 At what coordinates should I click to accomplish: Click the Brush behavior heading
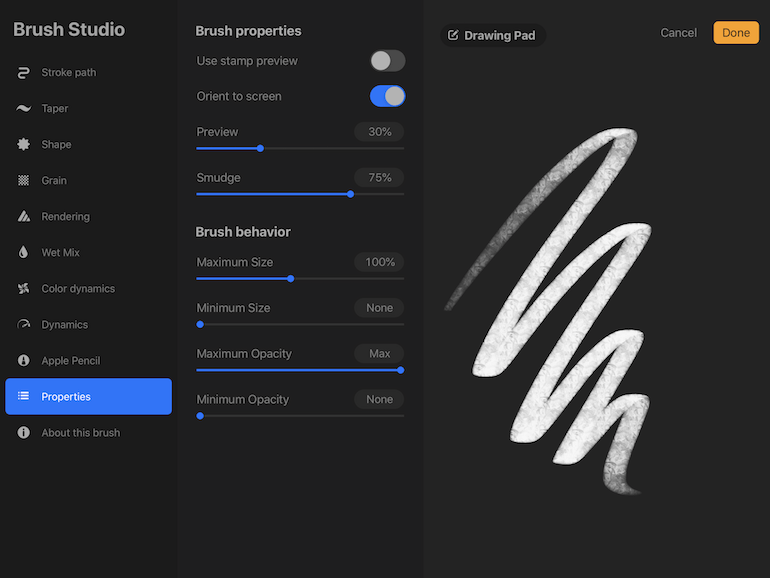[243, 232]
